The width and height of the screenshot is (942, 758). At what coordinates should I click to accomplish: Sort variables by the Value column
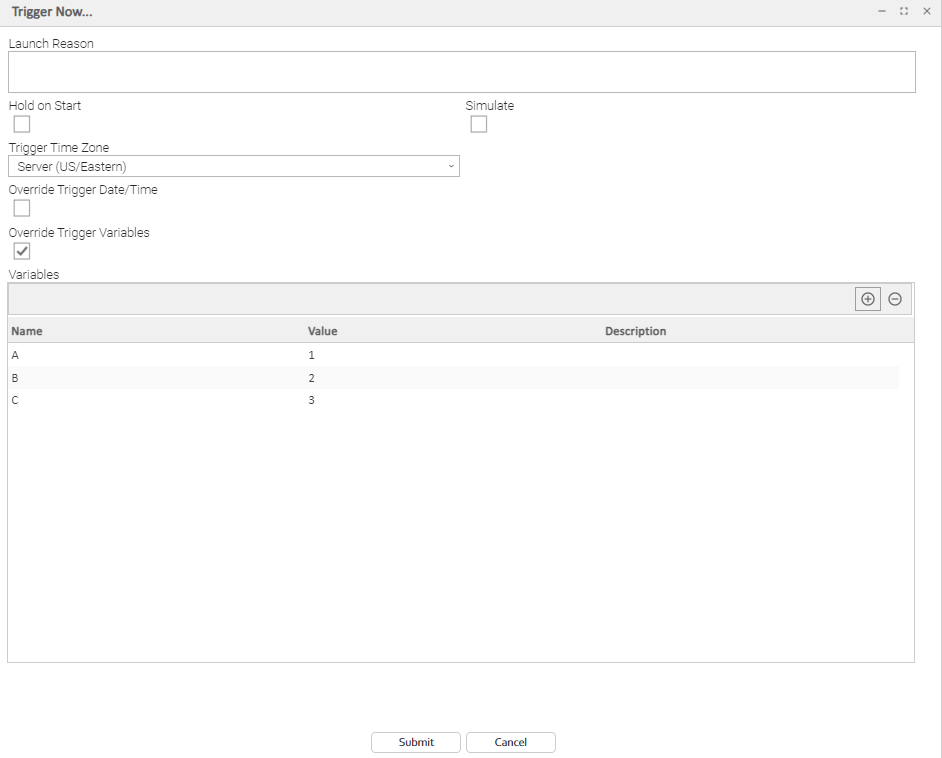(322, 331)
